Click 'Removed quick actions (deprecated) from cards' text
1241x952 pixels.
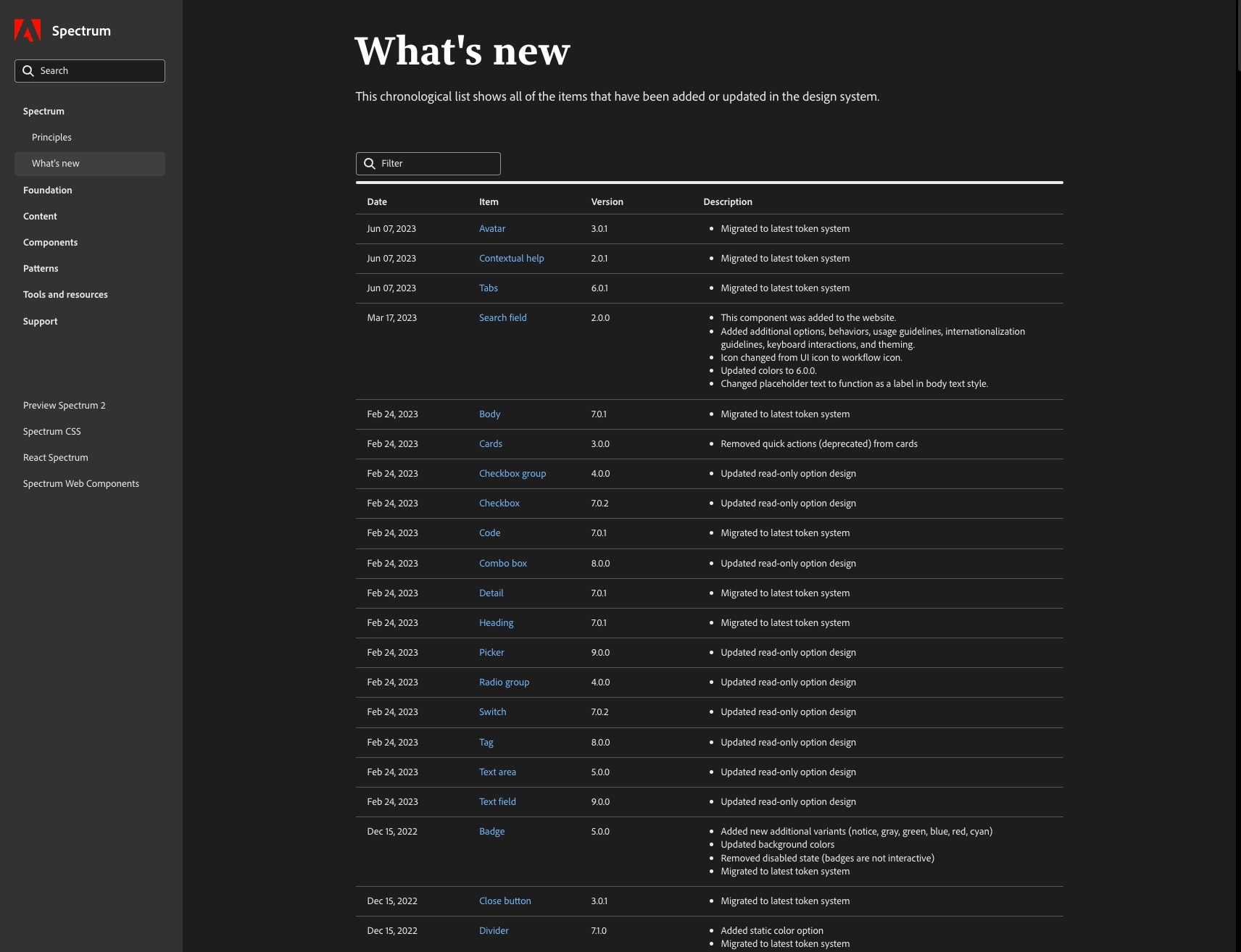click(x=819, y=444)
